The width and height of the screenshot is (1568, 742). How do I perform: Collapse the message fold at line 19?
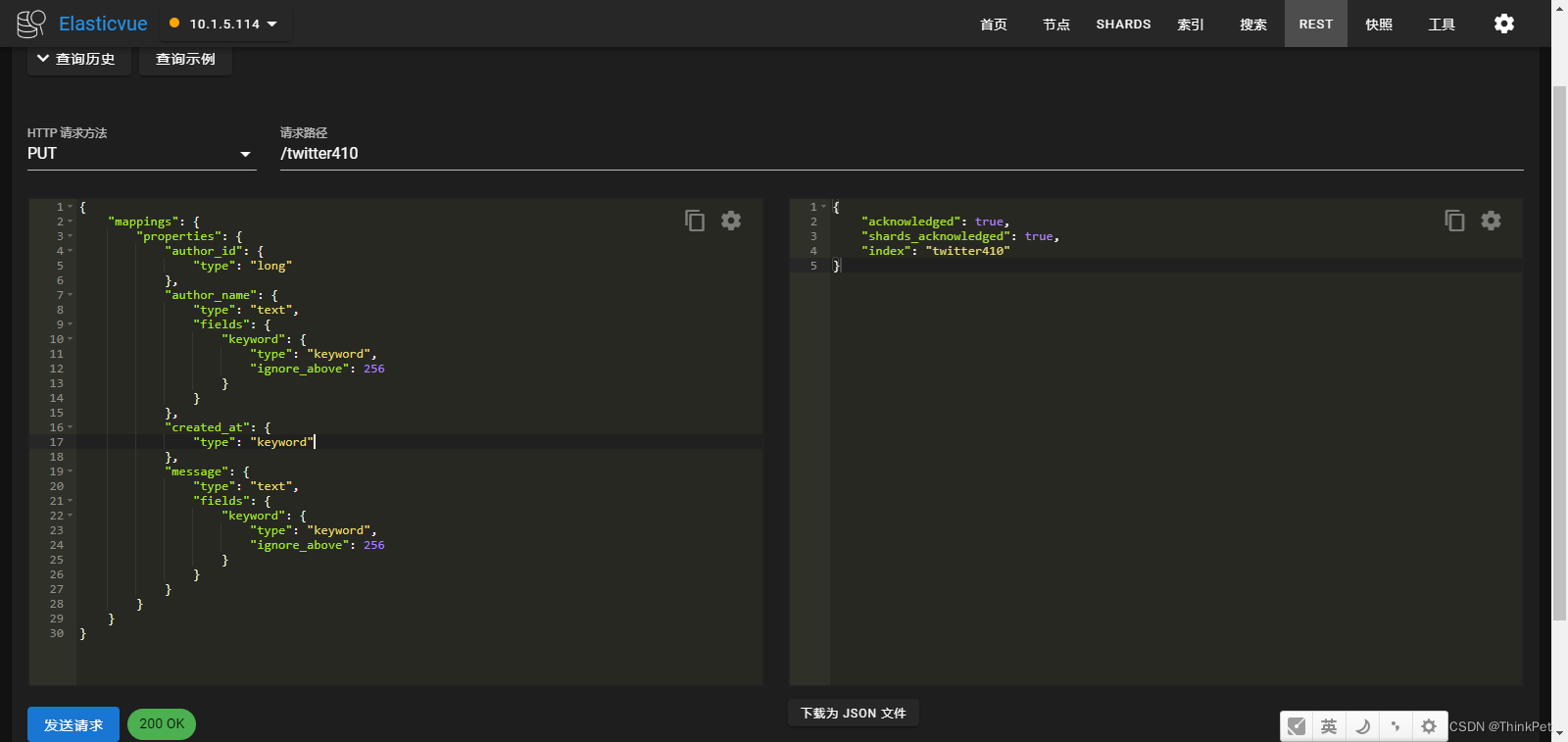[x=71, y=471]
